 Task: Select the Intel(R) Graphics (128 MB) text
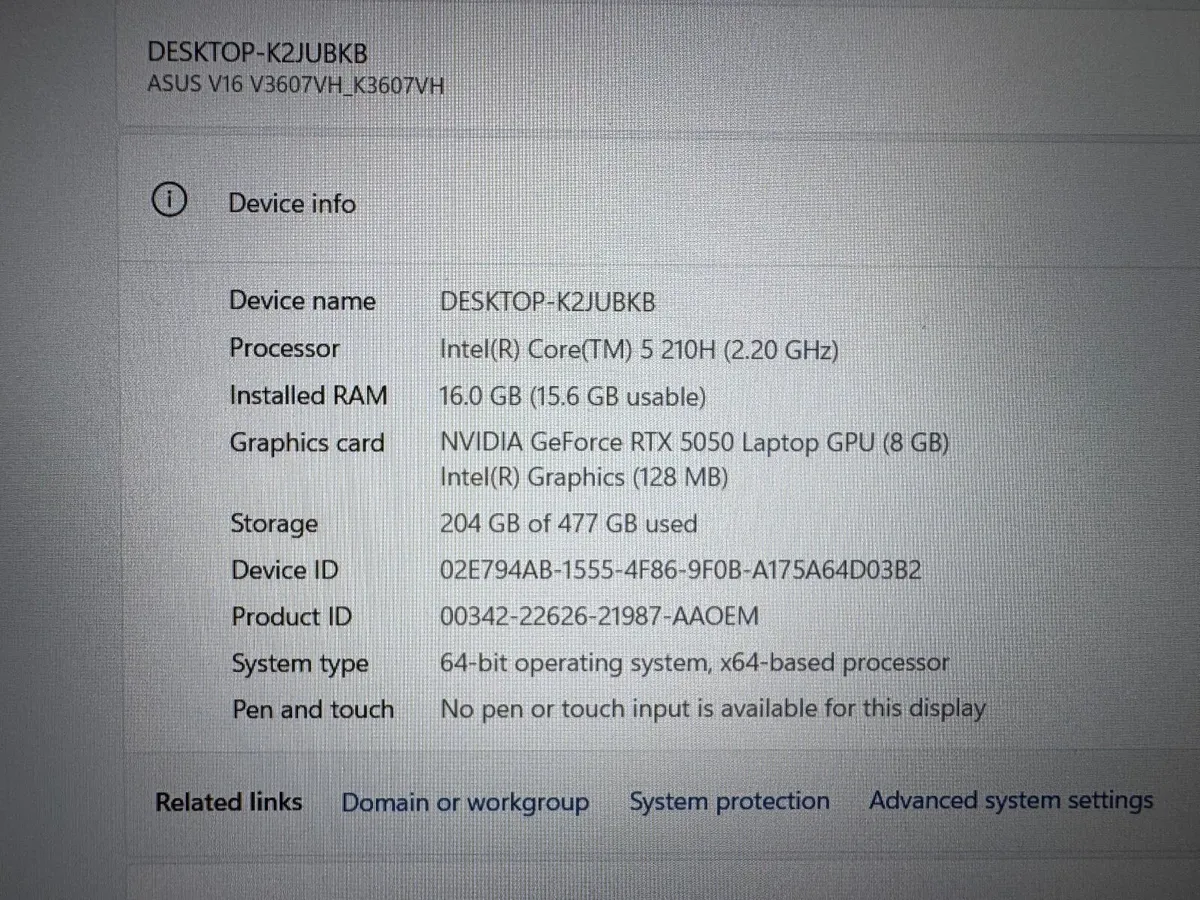(584, 478)
